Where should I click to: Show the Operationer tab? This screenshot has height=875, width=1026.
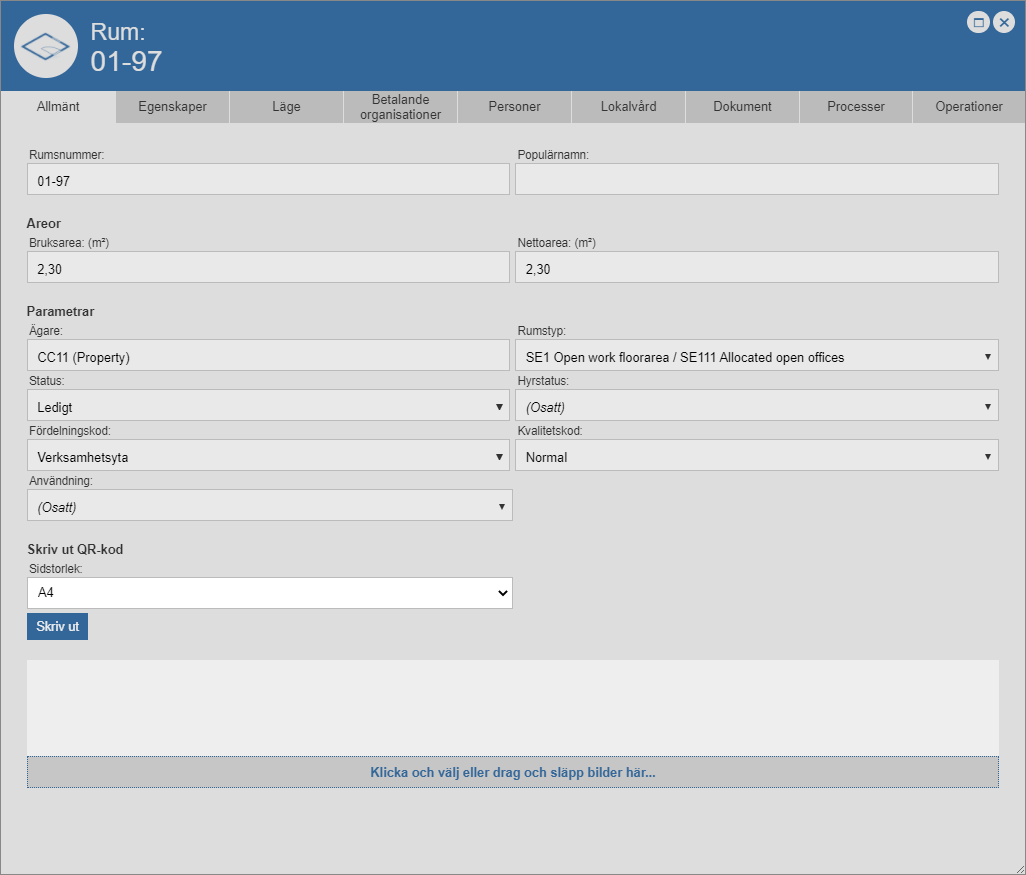[969, 107]
